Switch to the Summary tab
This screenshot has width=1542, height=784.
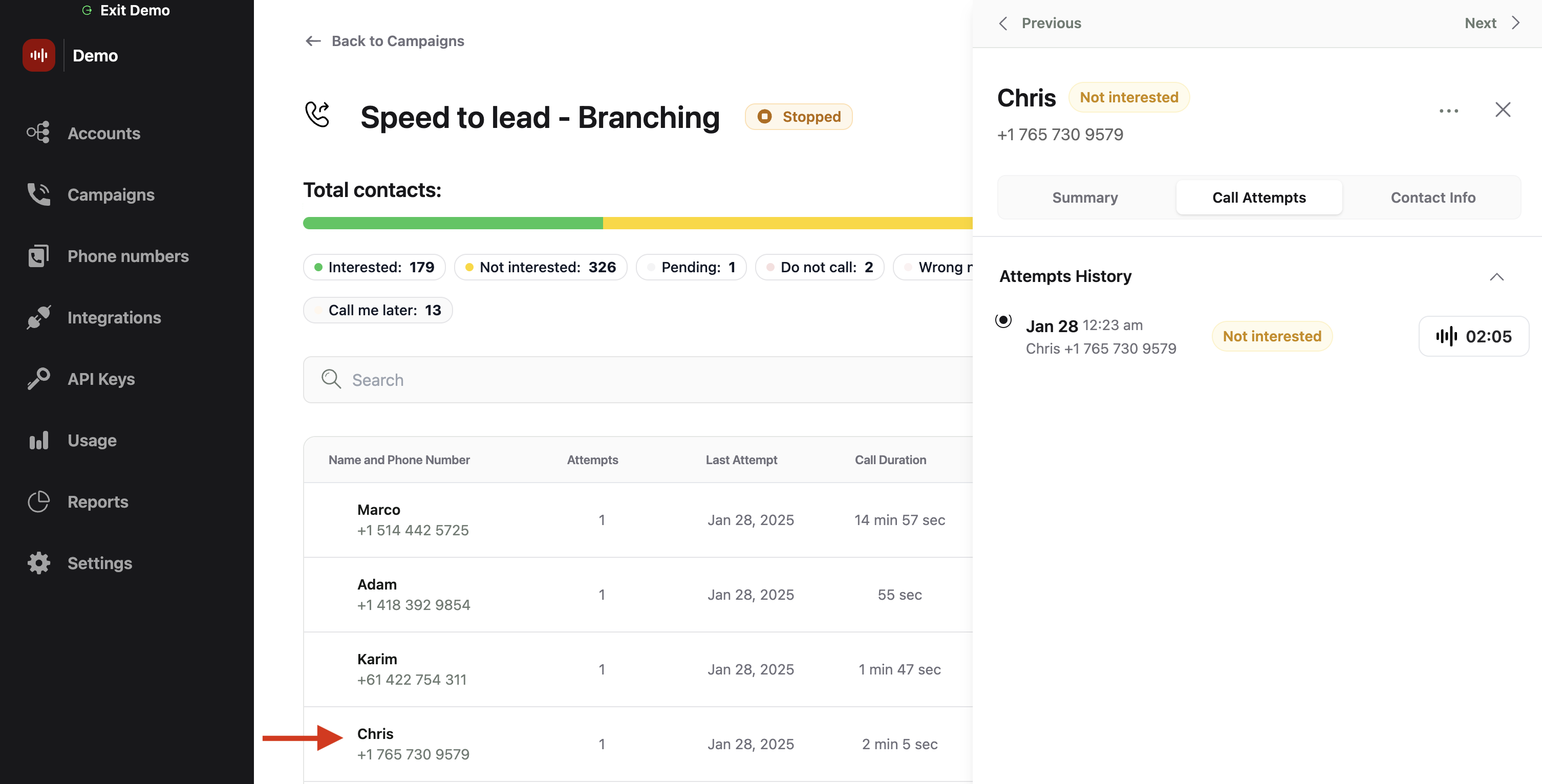pyautogui.click(x=1085, y=198)
